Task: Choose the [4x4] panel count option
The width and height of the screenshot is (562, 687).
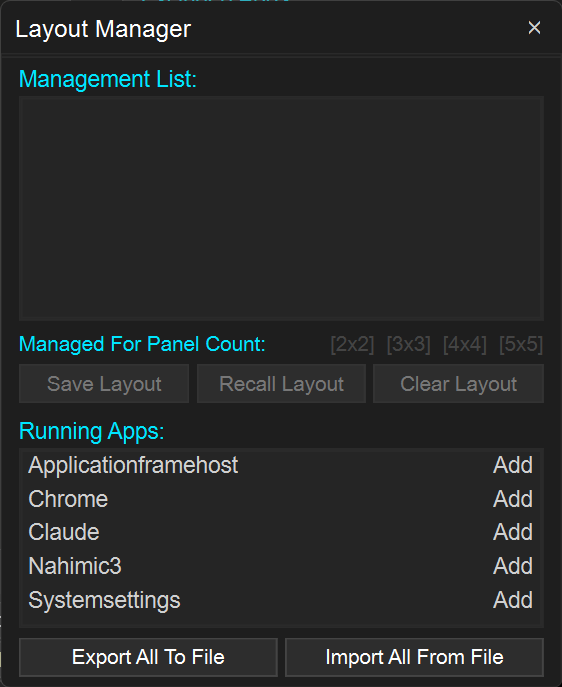Action: click(x=464, y=344)
